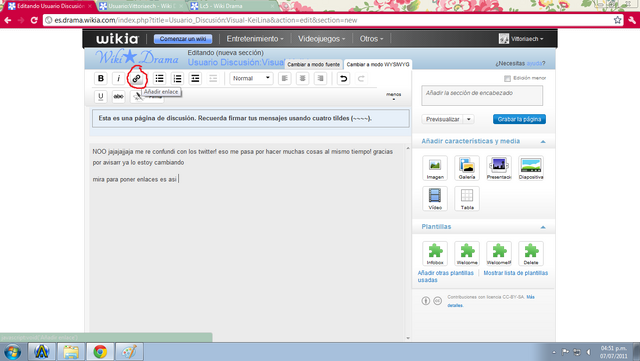Apply bold formatting with the B icon

(100, 78)
